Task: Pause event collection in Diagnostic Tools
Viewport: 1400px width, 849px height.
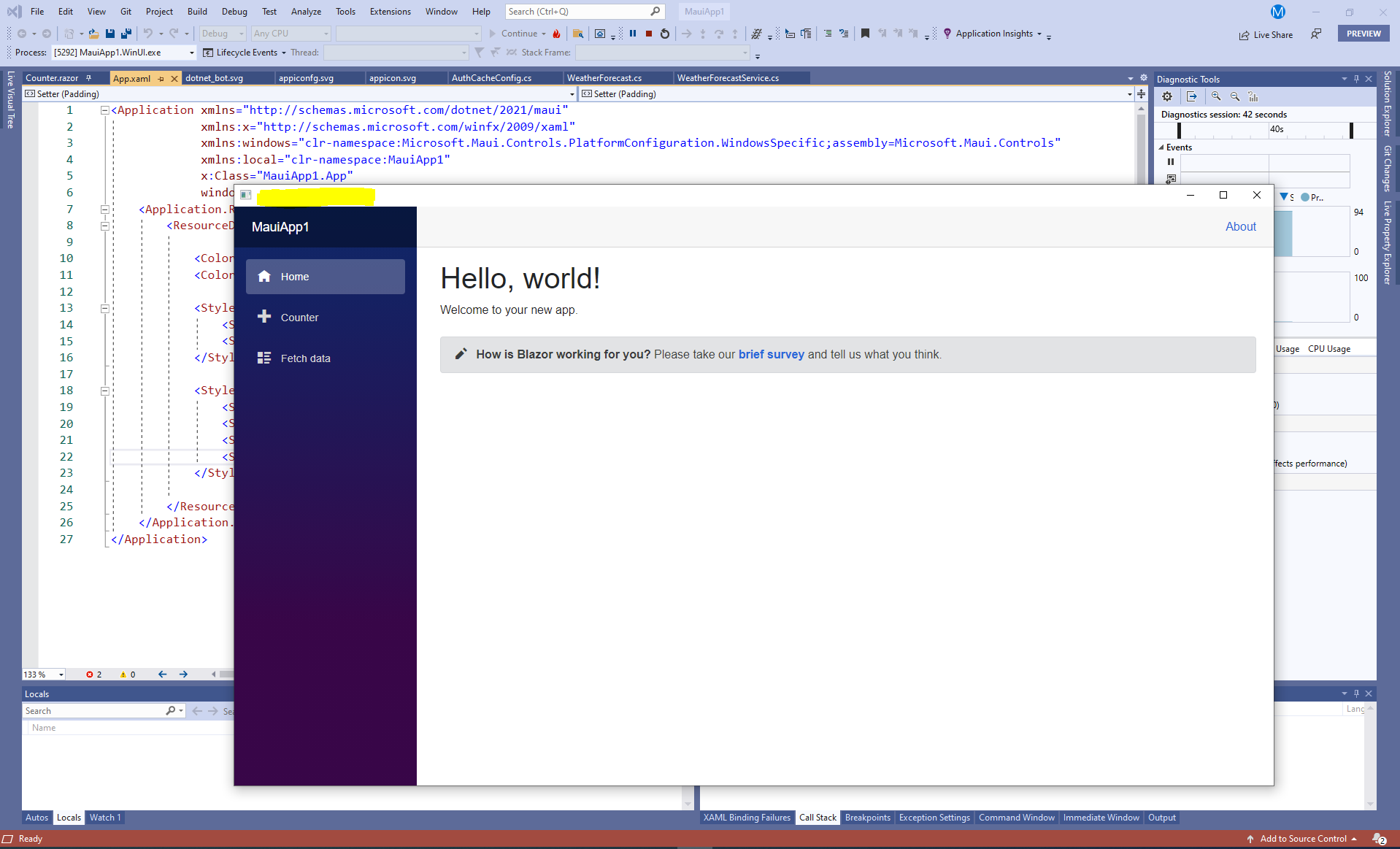Action: tap(1171, 161)
